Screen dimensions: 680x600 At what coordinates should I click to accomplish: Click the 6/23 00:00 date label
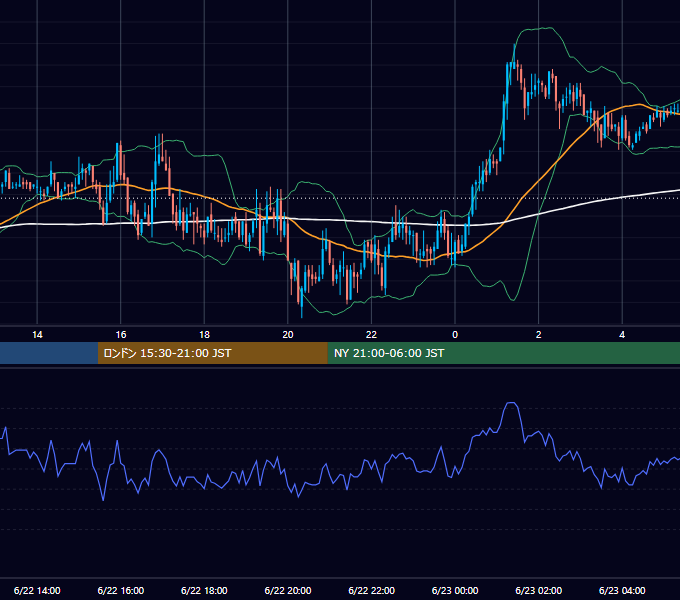tap(455, 590)
